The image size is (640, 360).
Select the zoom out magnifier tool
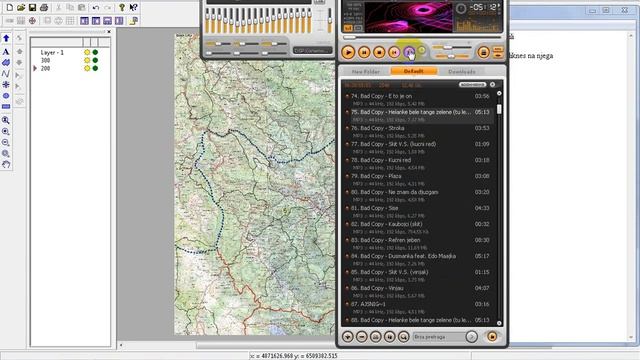6,142
